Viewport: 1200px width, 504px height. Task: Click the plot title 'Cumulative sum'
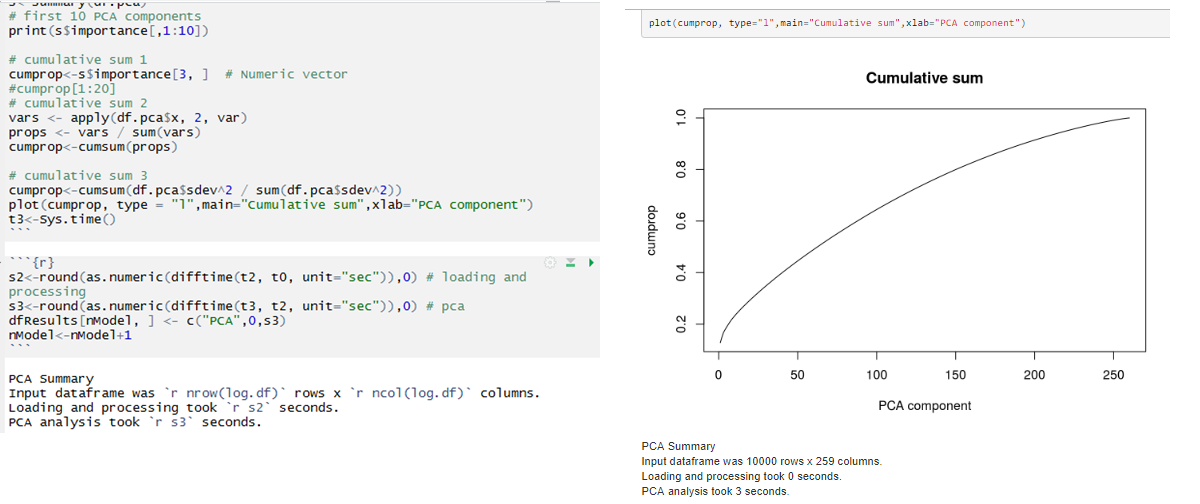924,78
